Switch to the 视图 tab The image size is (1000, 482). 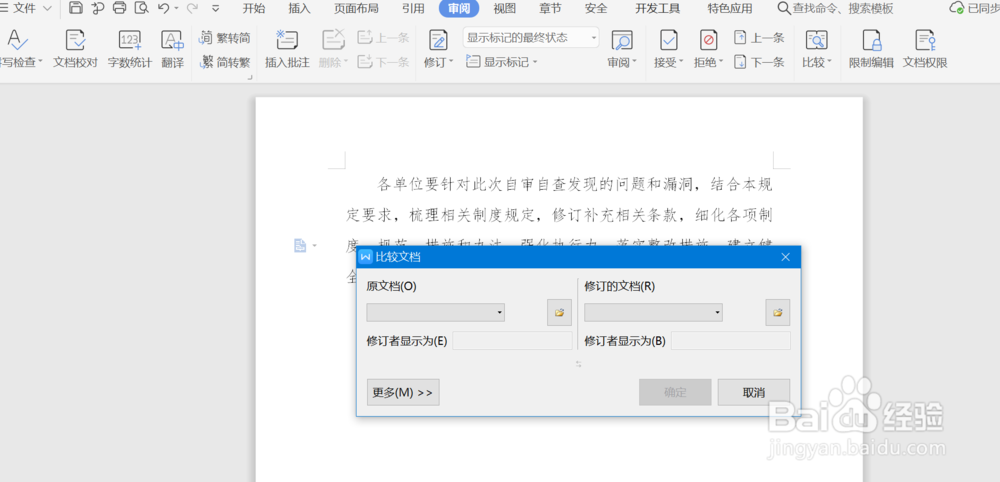[x=504, y=8]
